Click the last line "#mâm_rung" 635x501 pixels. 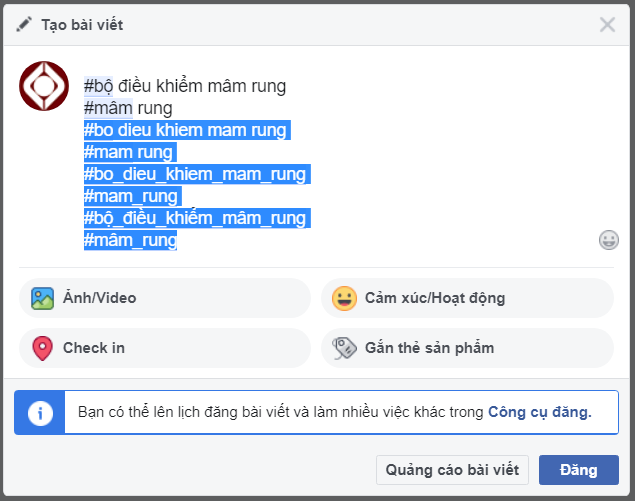tap(131, 240)
